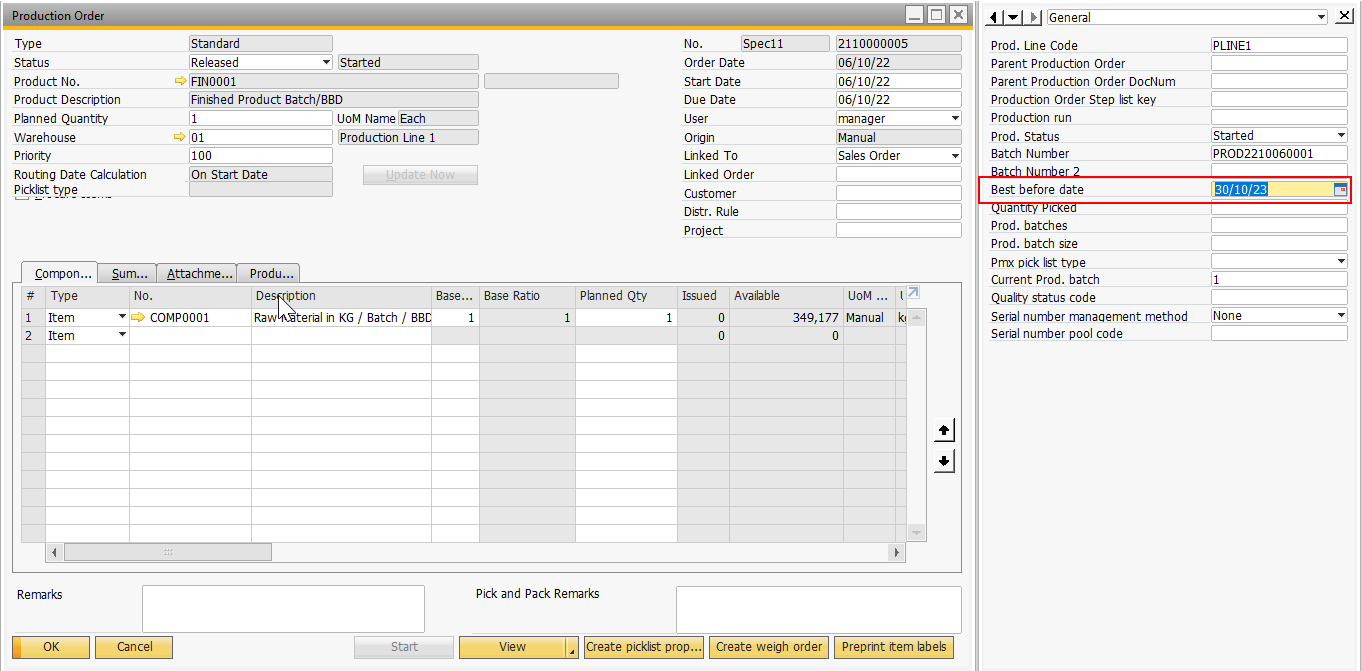The width and height of the screenshot is (1362, 671).
Task: Open the Type dropdown in row 1
Action: point(123,317)
